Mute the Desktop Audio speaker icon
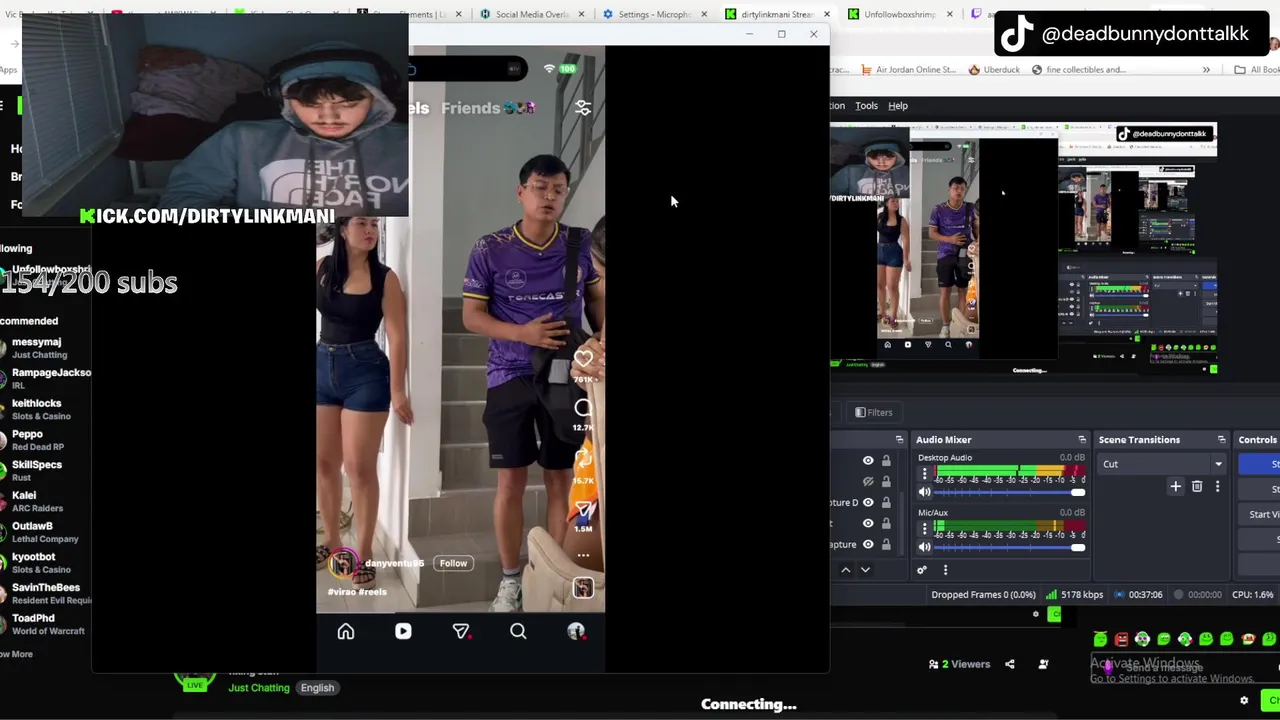This screenshot has width=1280, height=720. click(924, 492)
